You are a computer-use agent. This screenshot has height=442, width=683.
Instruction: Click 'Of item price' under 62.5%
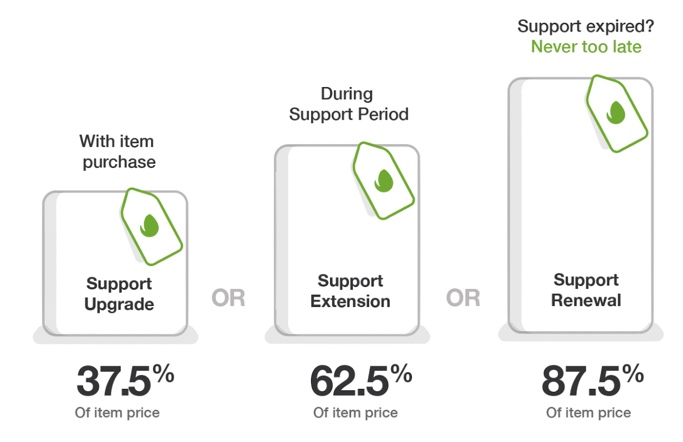(x=355, y=412)
